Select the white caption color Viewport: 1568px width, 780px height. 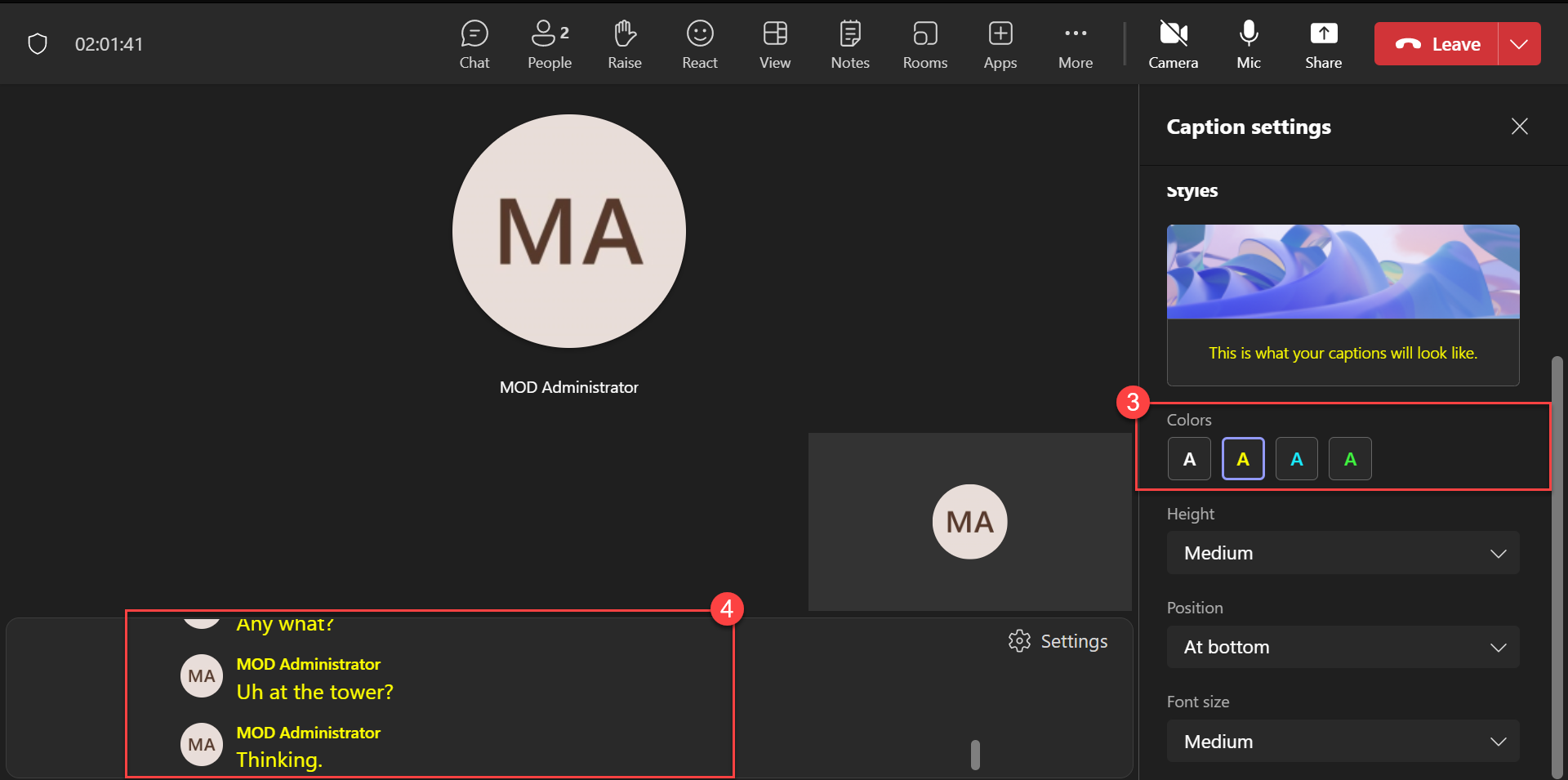click(x=1189, y=459)
